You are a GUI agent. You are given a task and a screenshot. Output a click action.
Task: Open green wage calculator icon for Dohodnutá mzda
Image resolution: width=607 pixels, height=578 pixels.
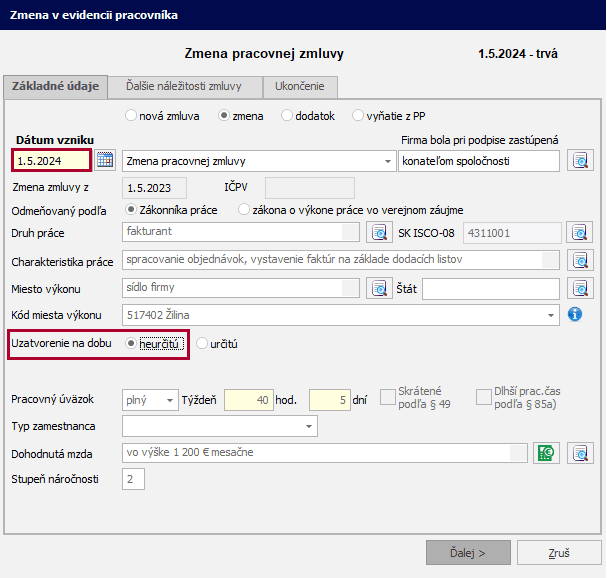[x=545, y=452]
